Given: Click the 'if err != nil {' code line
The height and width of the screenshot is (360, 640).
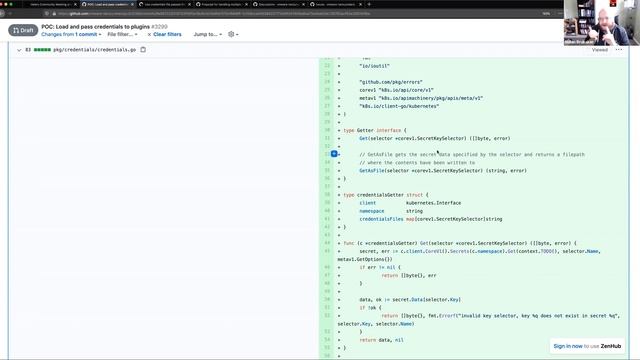Looking at the screenshot, I should 380,267.
